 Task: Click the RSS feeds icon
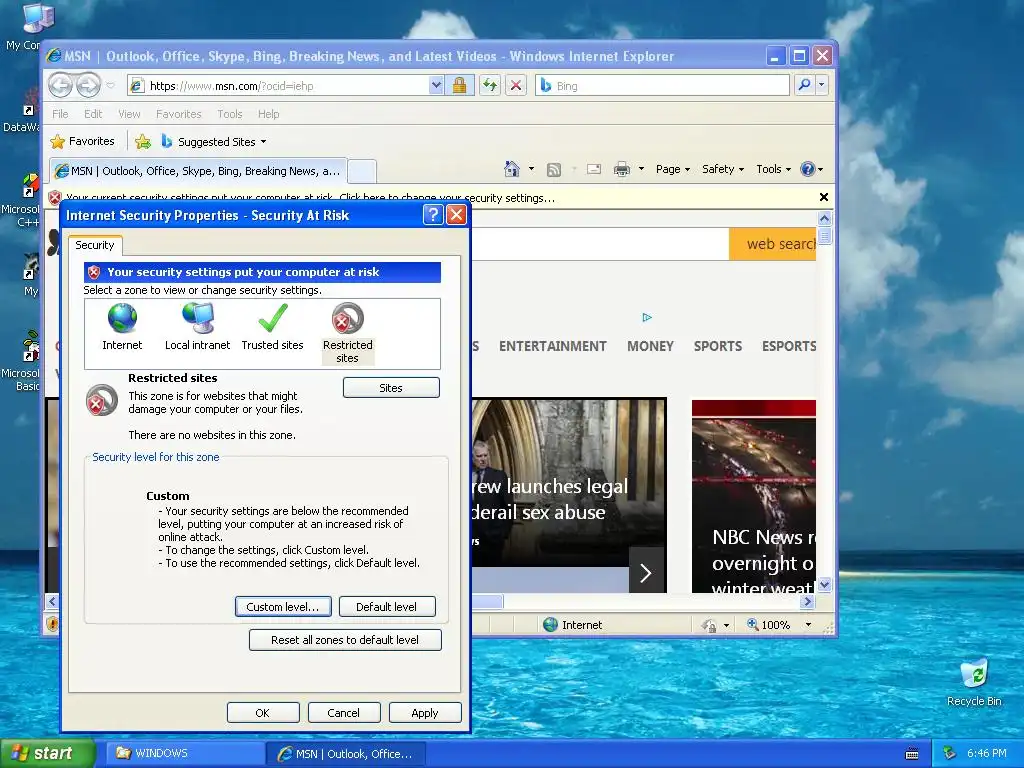coord(554,170)
